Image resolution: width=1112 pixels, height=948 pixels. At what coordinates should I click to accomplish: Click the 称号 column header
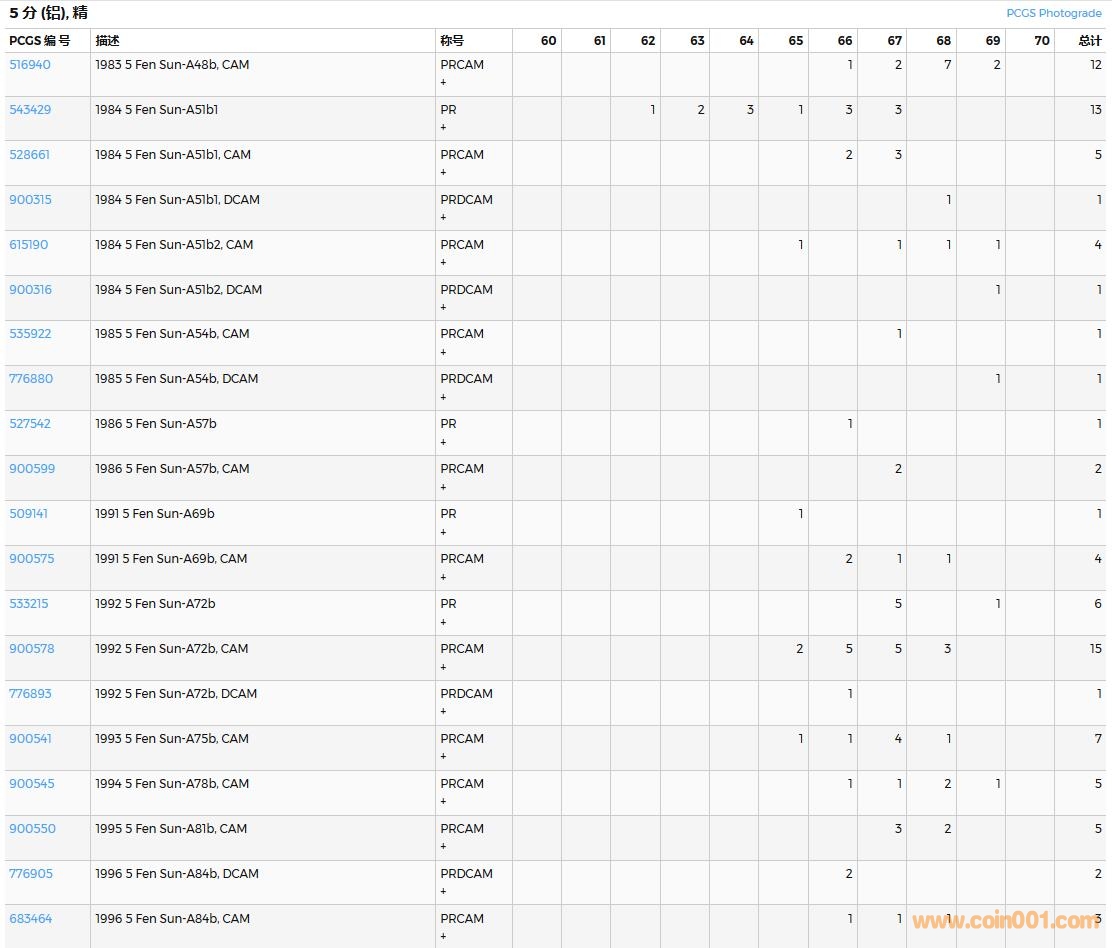coord(452,41)
